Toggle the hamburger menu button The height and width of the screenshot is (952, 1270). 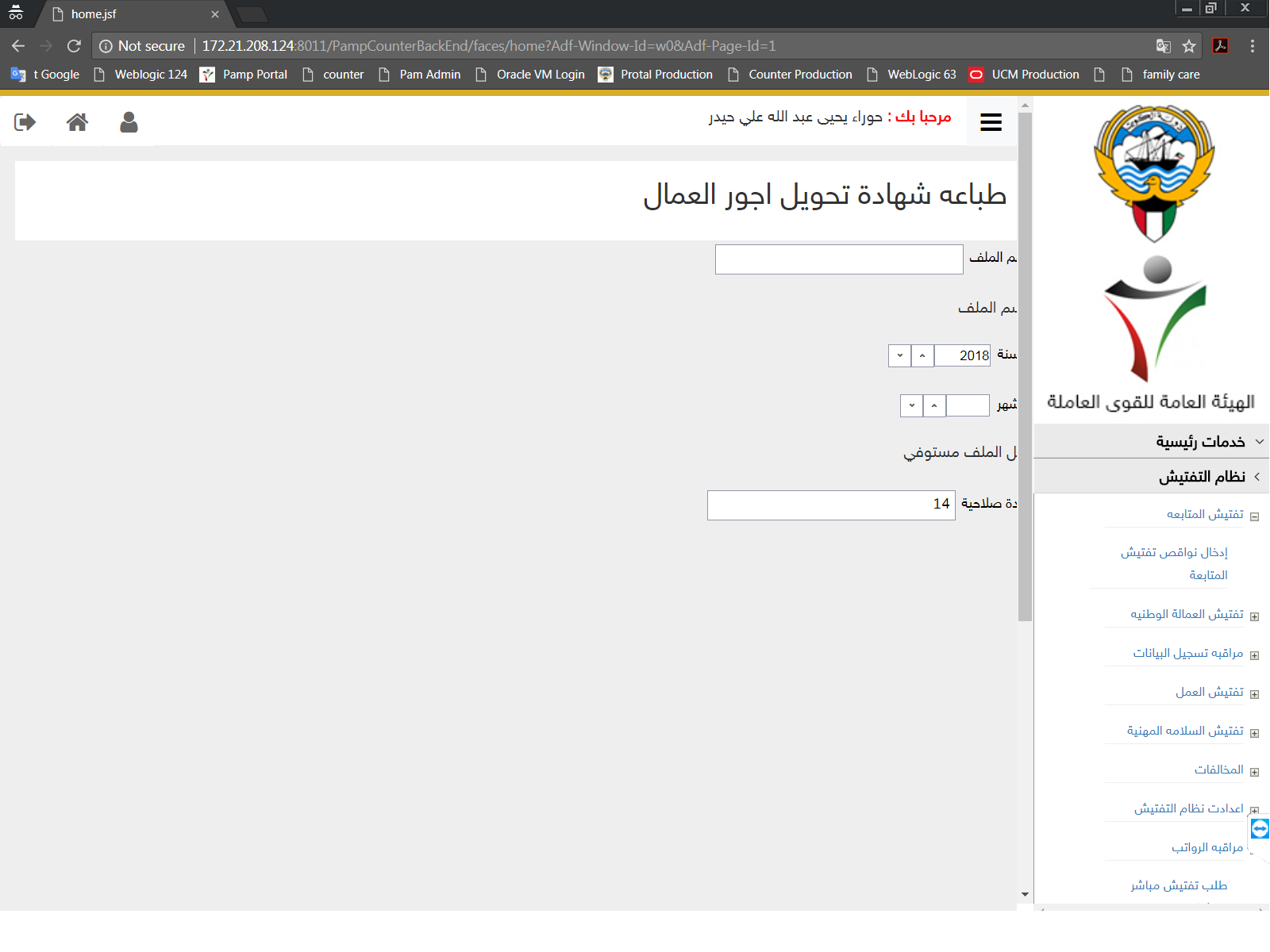tap(991, 122)
